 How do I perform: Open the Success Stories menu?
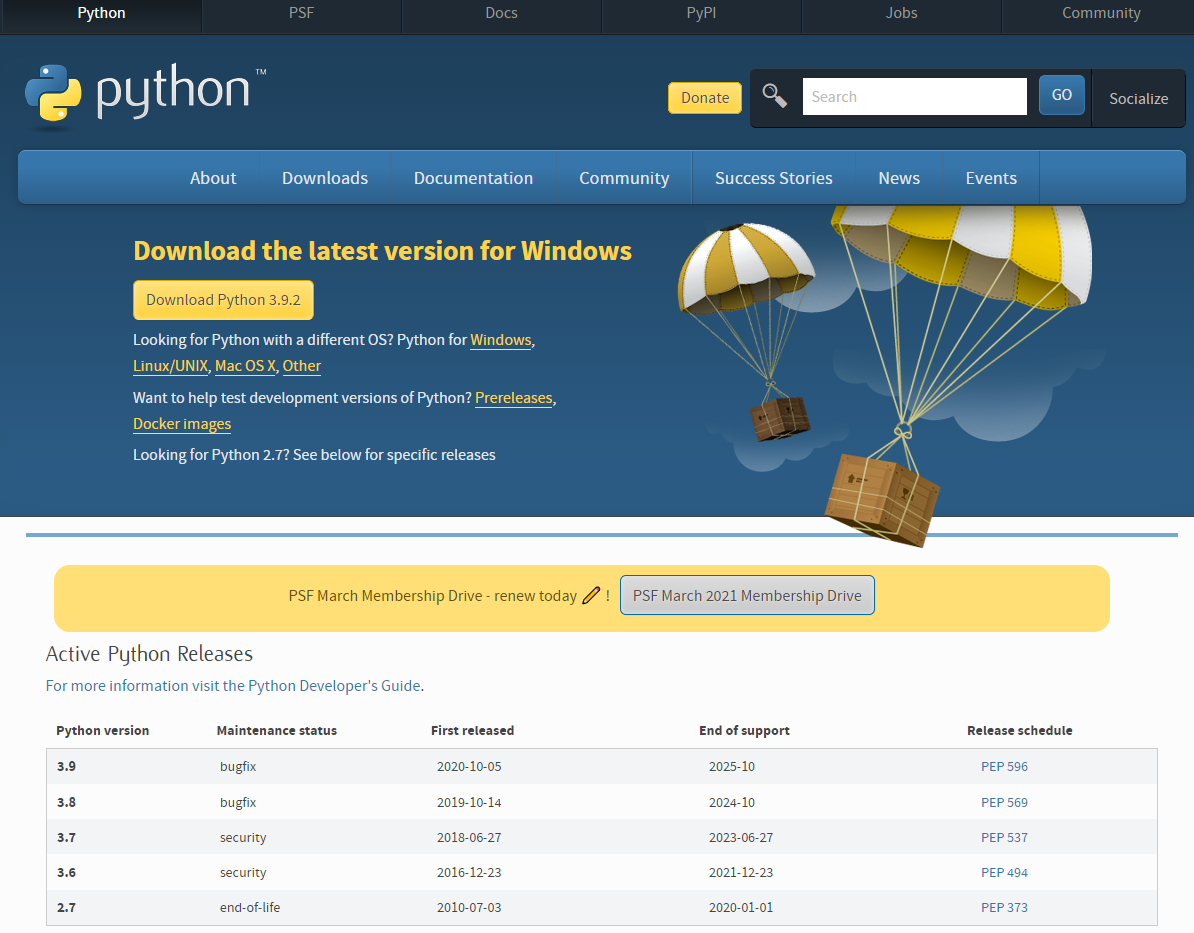coord(774,177)
